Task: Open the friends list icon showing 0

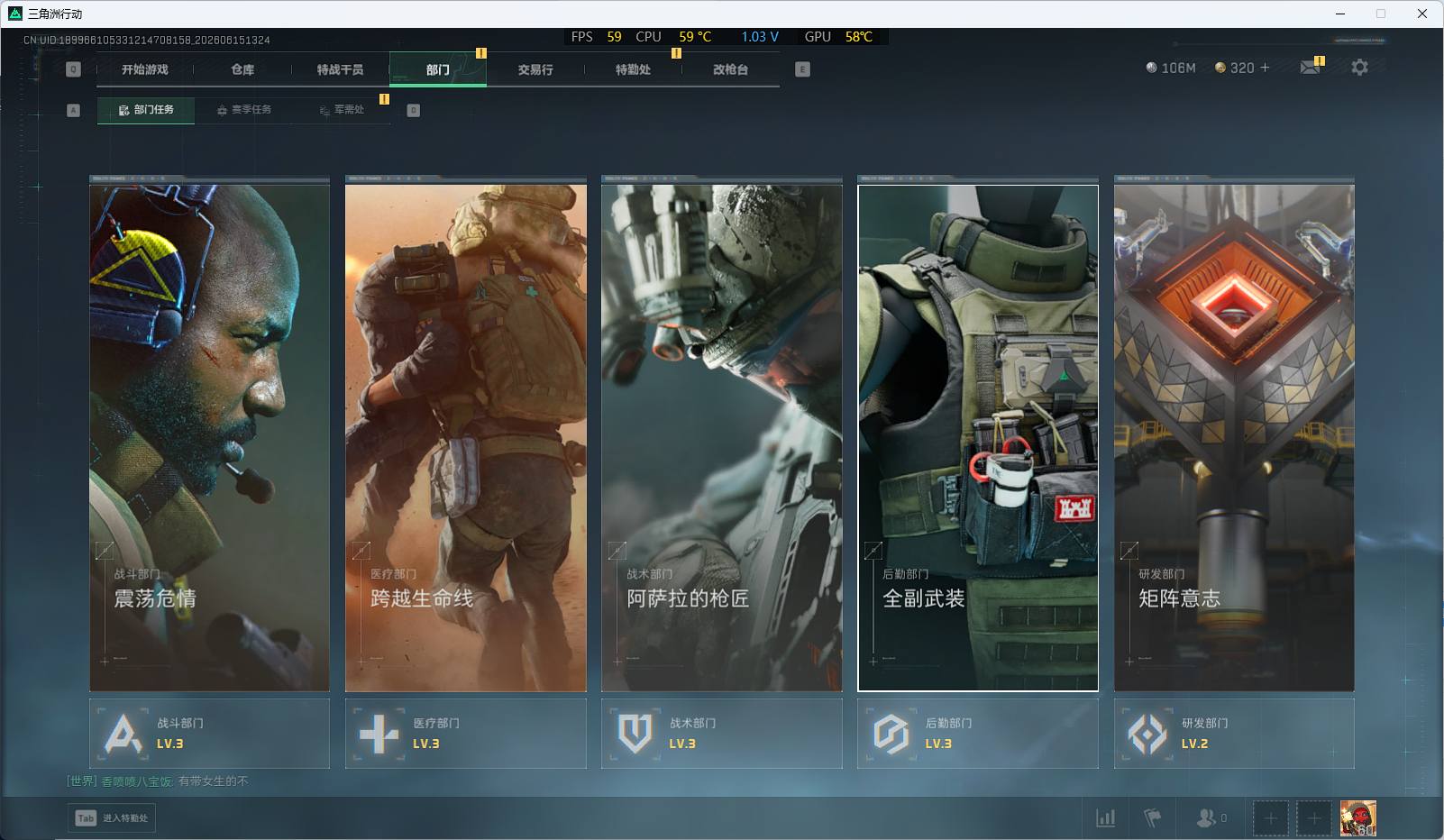Action: [x=1211, y=818]
